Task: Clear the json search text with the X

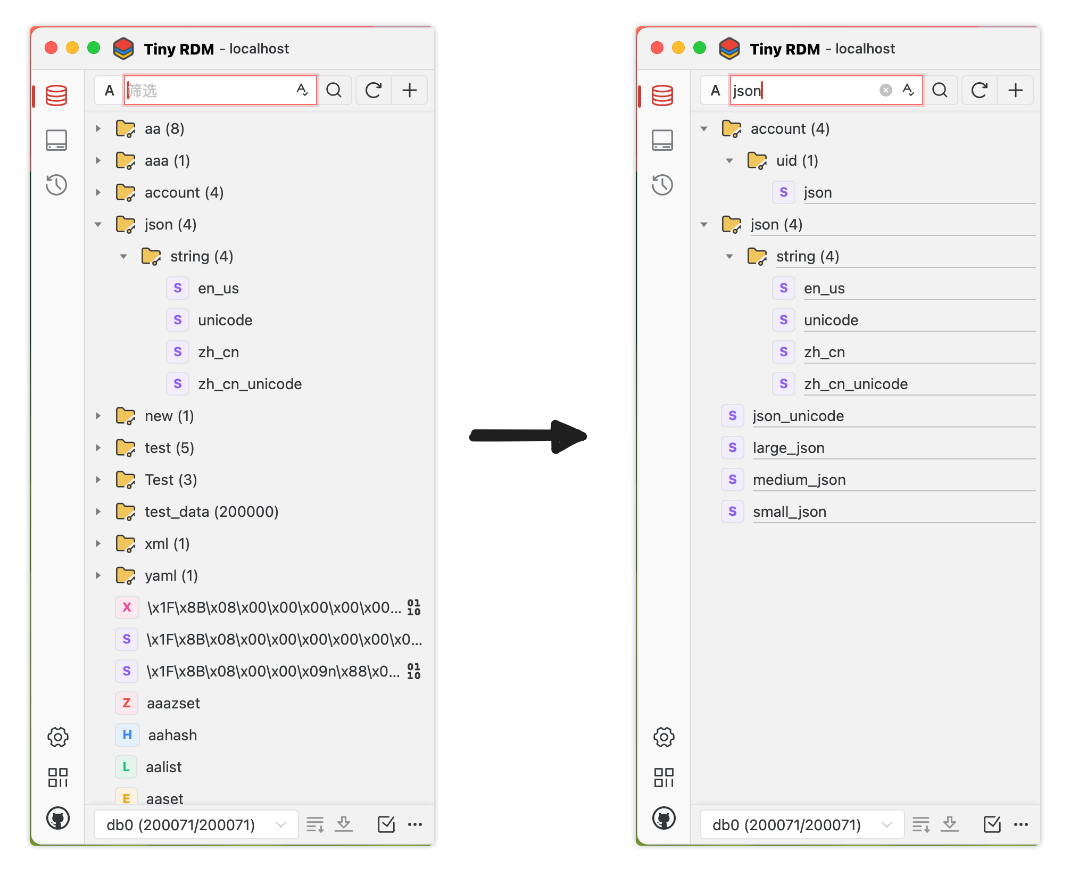Action: (885, 89)
